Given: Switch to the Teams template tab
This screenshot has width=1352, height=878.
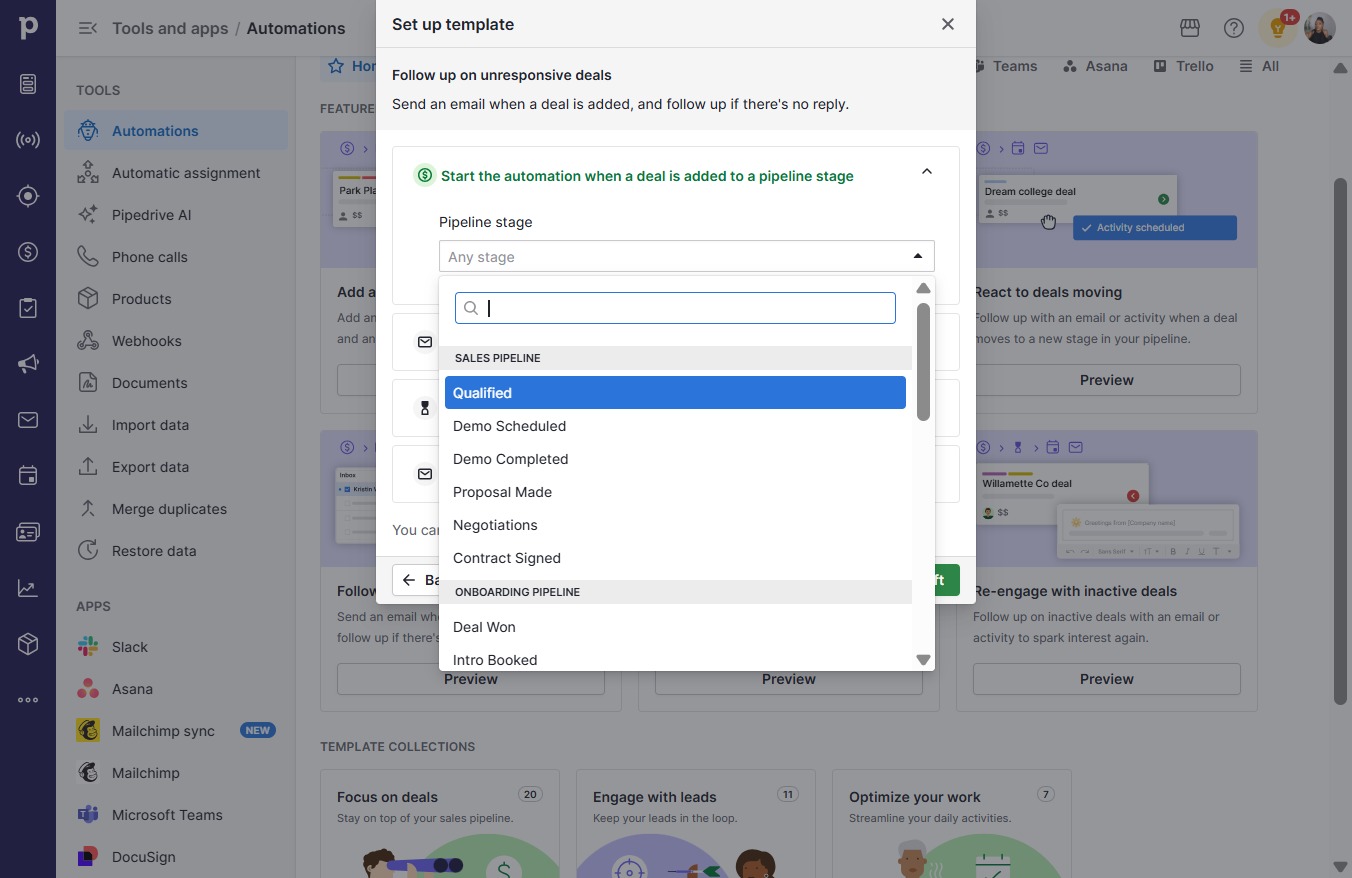Looking at the screenshot, I should (x=1007, y=66).
